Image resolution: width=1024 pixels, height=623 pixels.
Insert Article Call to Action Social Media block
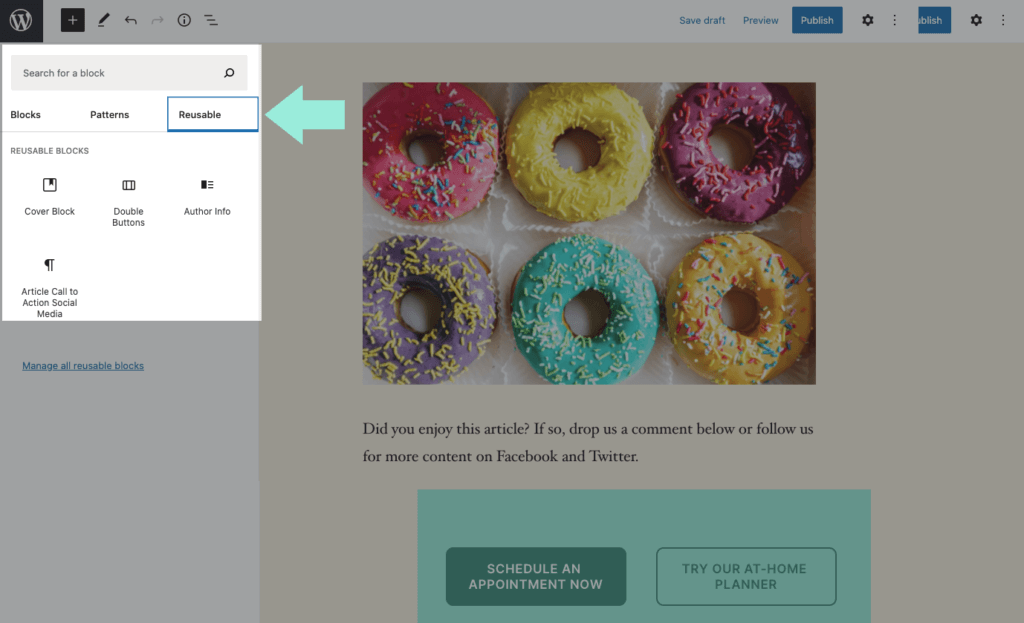point(50,287)
